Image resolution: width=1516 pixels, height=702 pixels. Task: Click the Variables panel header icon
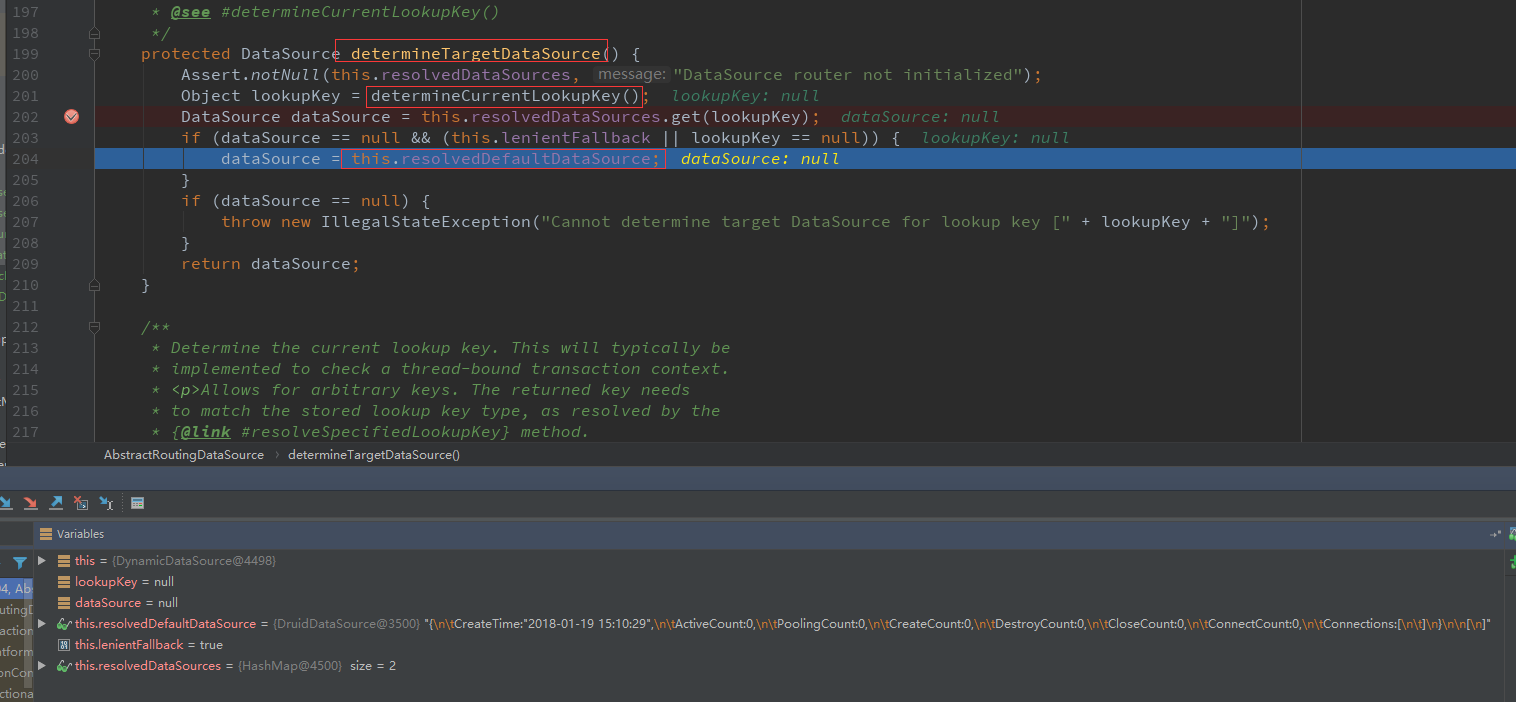coord(46,534)
